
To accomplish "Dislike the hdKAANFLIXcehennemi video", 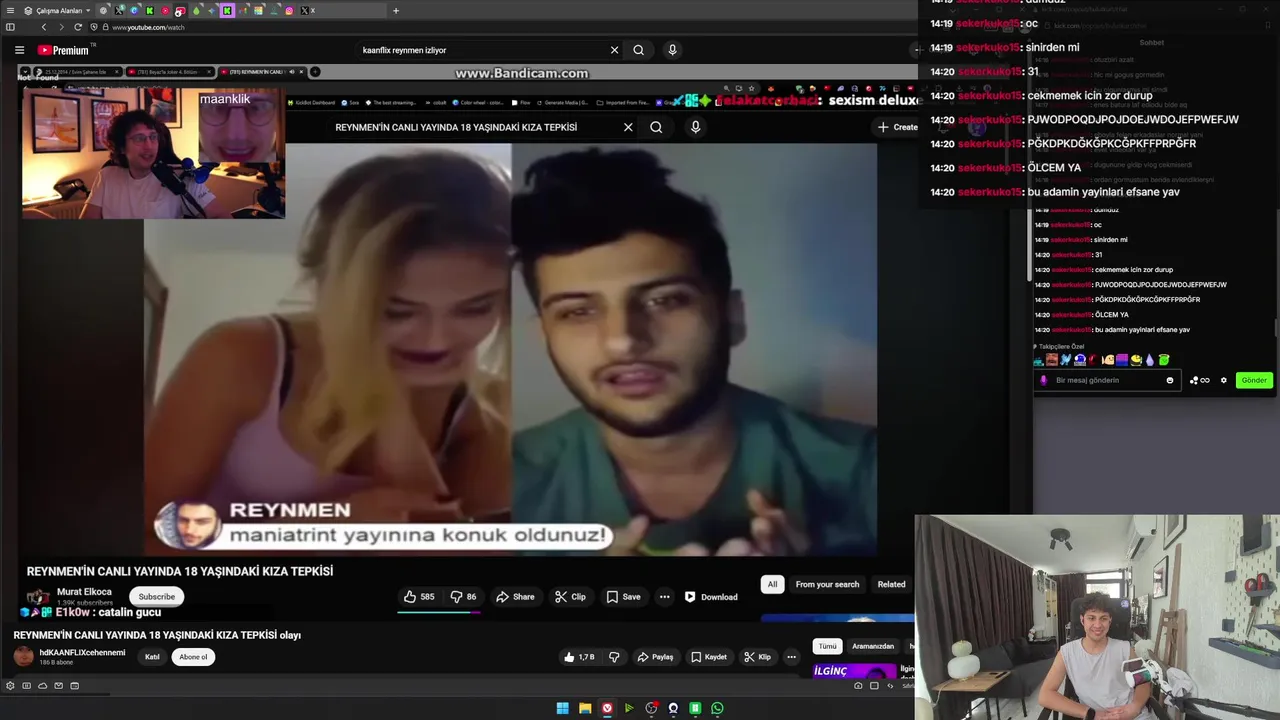I will [x=614, y=657].
